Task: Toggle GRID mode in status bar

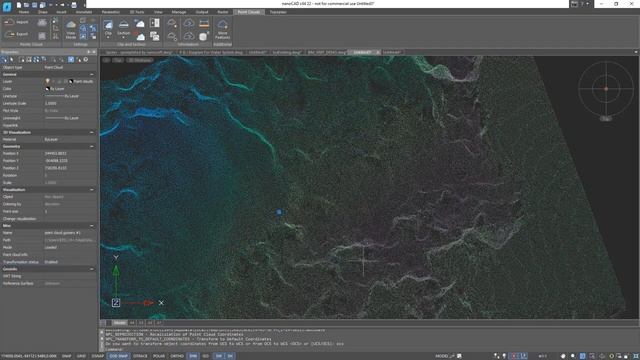Action: tap(81, 356)
